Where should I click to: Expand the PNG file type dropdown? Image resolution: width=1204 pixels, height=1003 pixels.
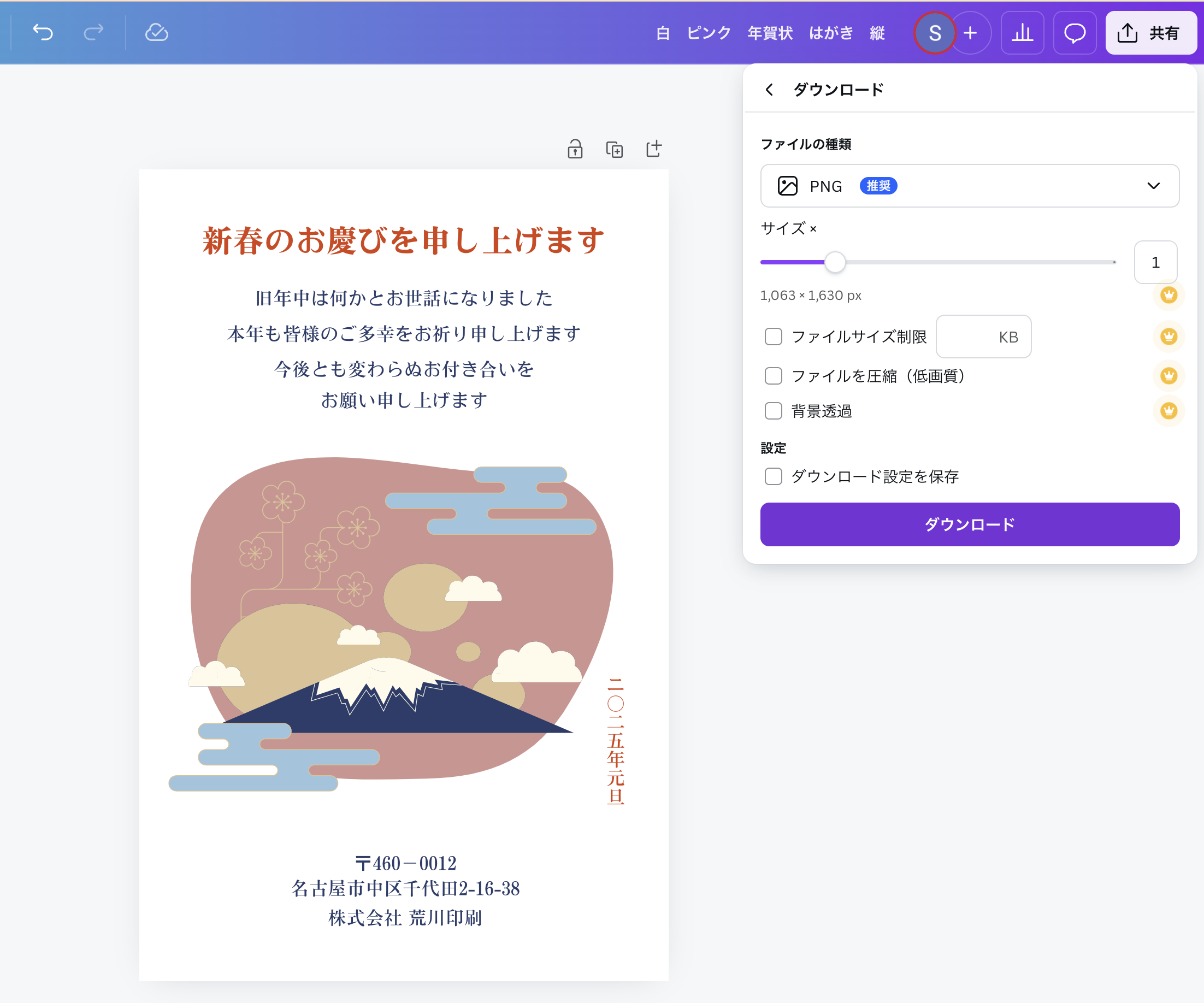969,186
